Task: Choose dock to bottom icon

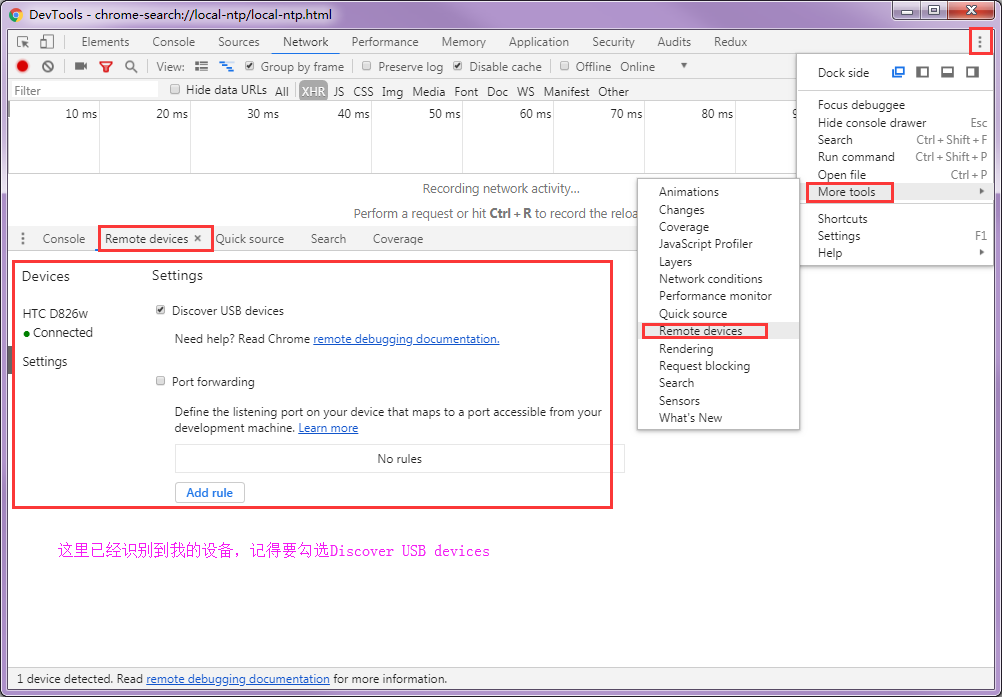Action: coord(948,72)
